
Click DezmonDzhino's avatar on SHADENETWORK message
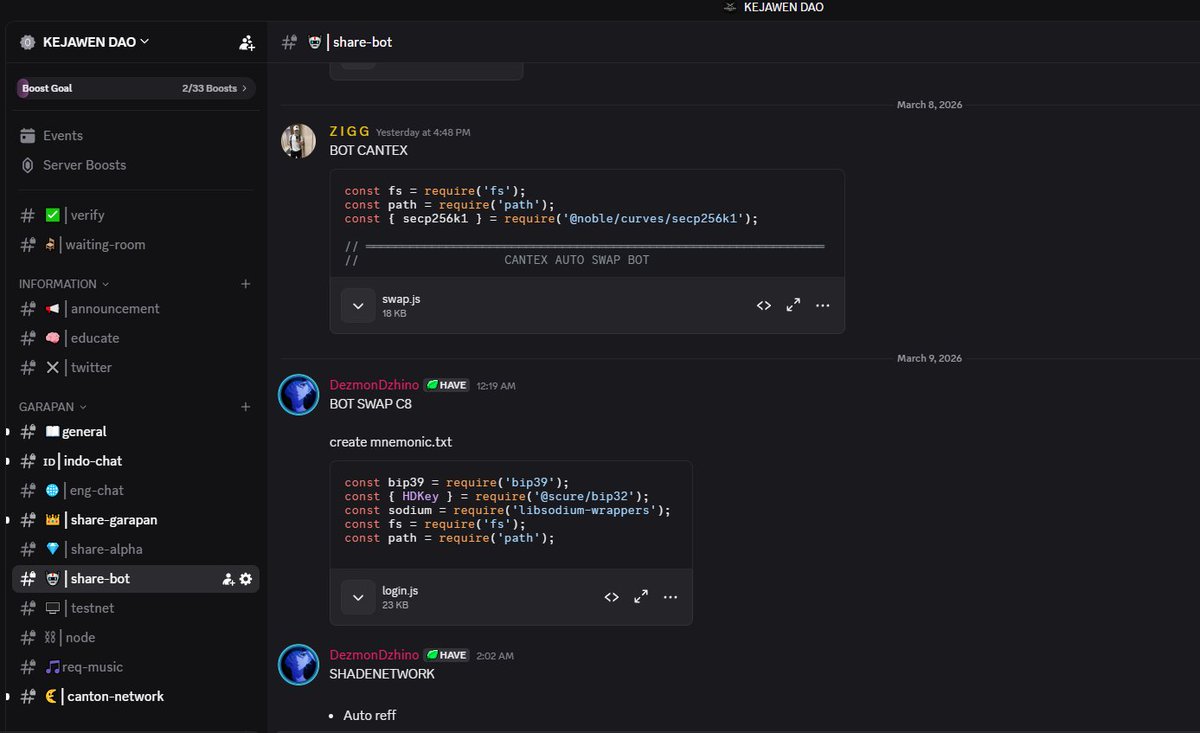click(x=298, y=665)
